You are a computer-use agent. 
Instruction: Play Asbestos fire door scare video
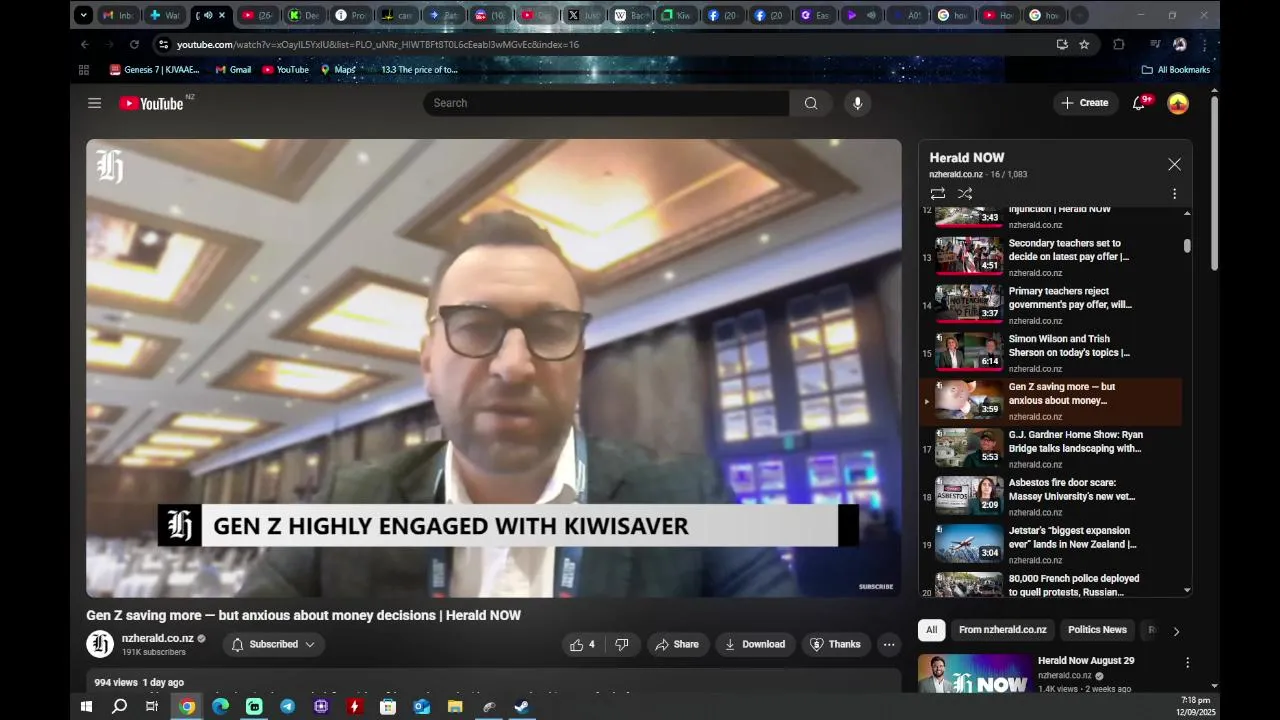(x=1050, y=497)
